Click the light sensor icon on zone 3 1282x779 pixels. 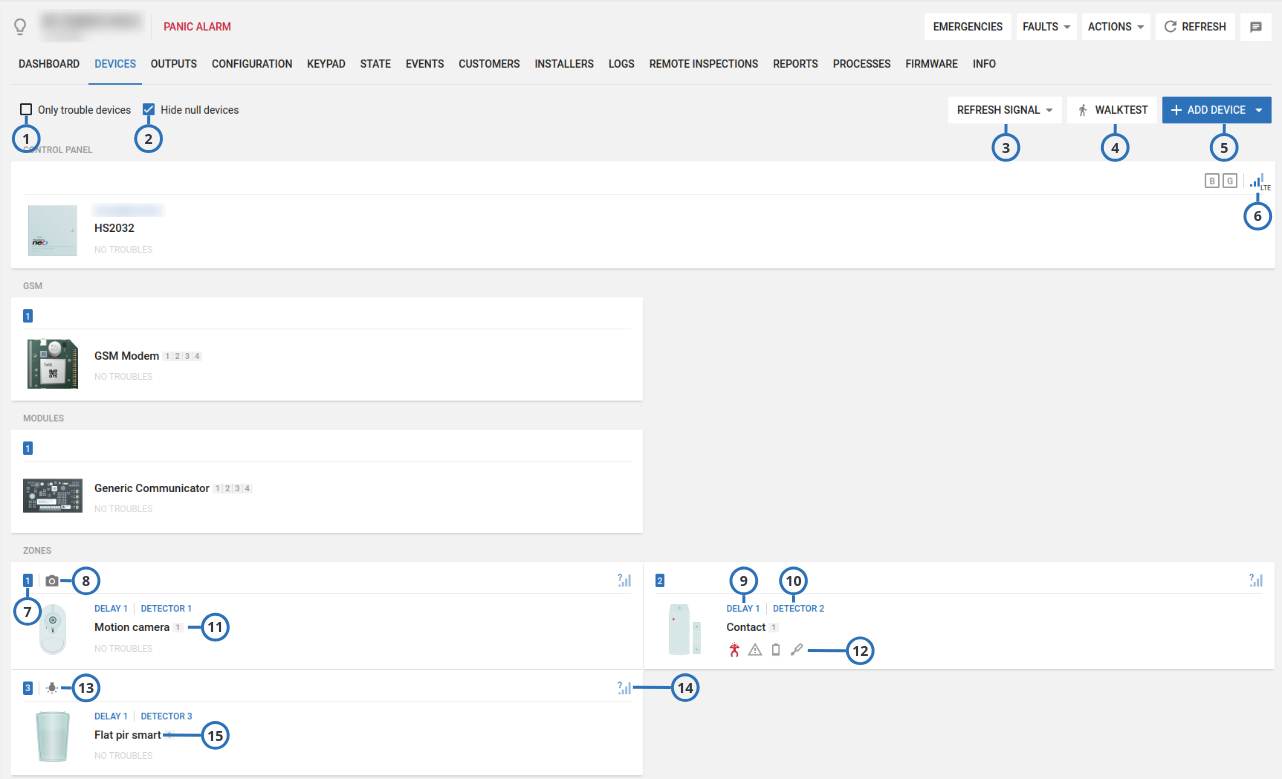tap(52, 688)
